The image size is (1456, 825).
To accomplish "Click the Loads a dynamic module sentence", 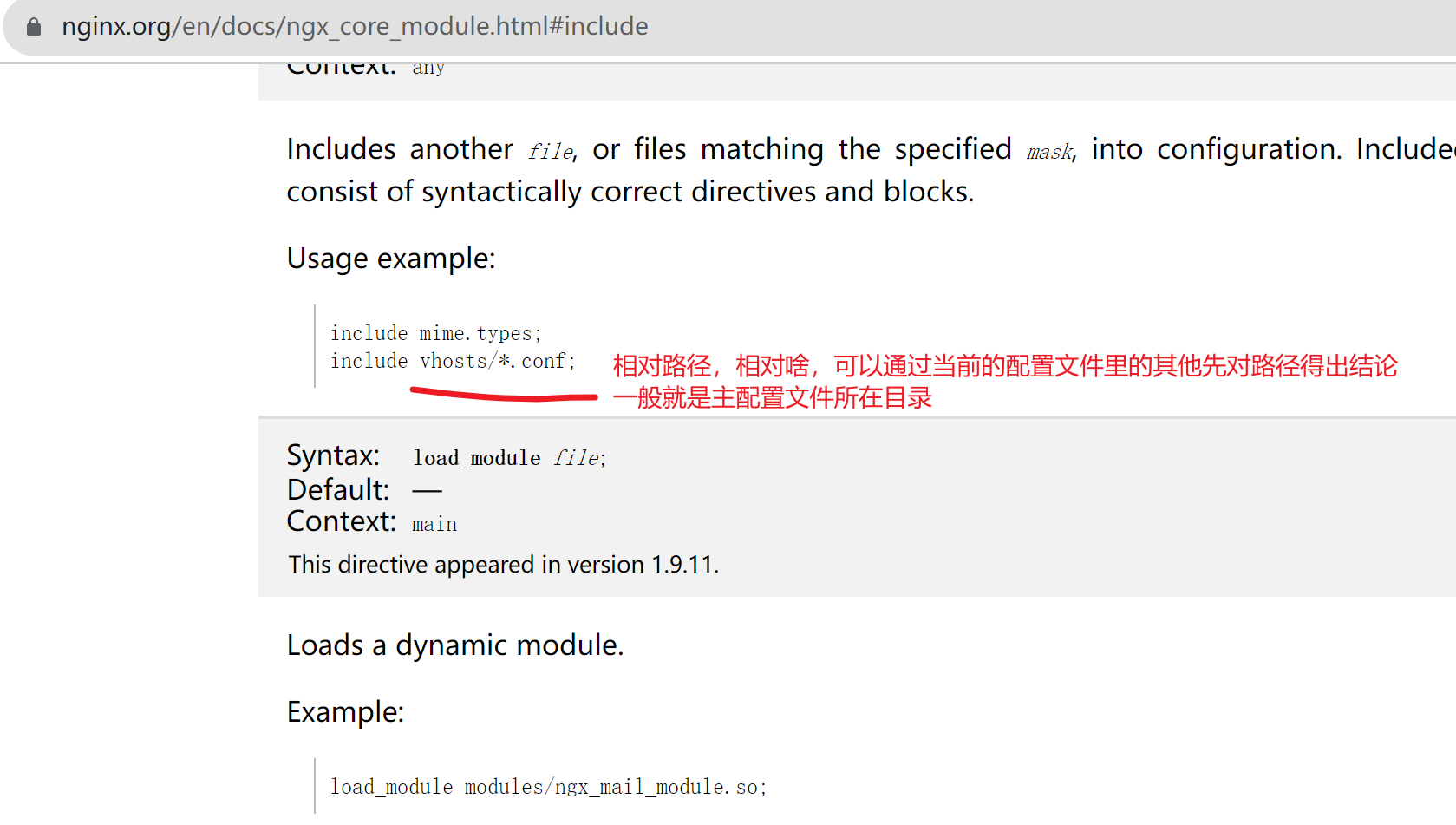I will pos(455,645).
